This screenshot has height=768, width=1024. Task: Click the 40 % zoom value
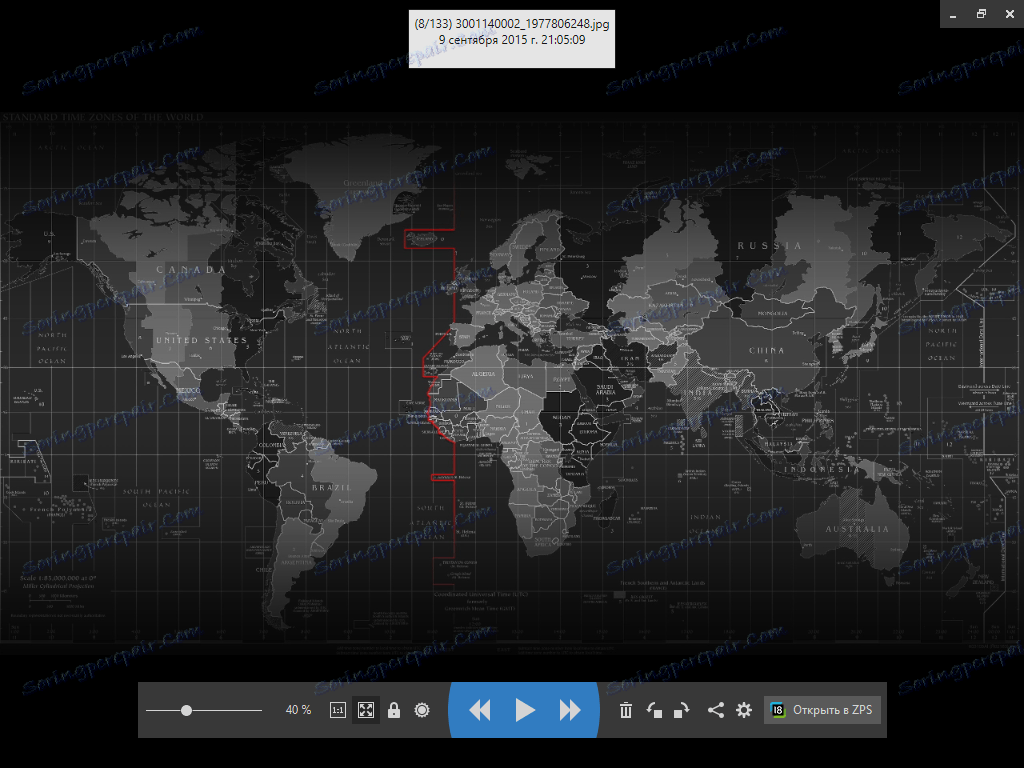[298, 710]
